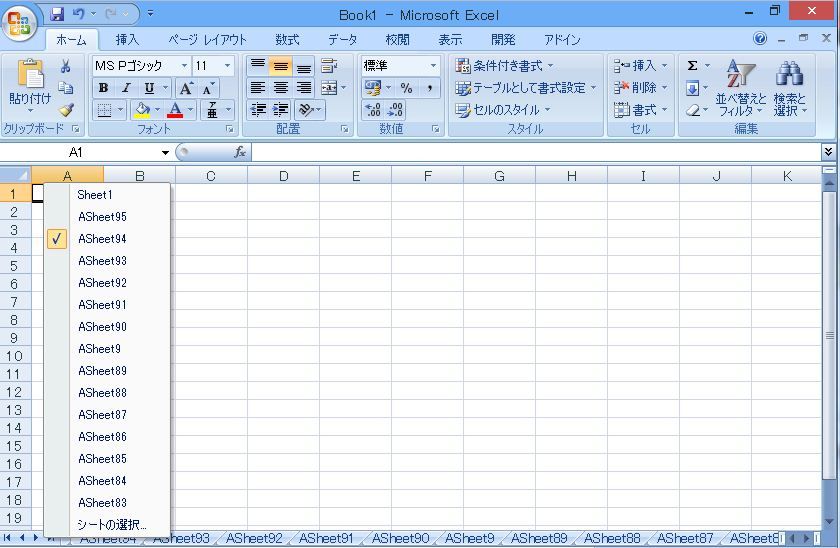Toggle Italic formatting

126,88
